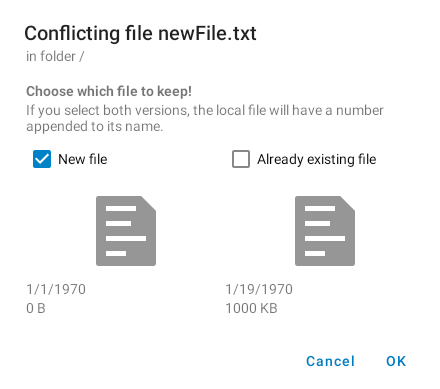Click the 1/1/1970 date of new file

pos(56,289)
